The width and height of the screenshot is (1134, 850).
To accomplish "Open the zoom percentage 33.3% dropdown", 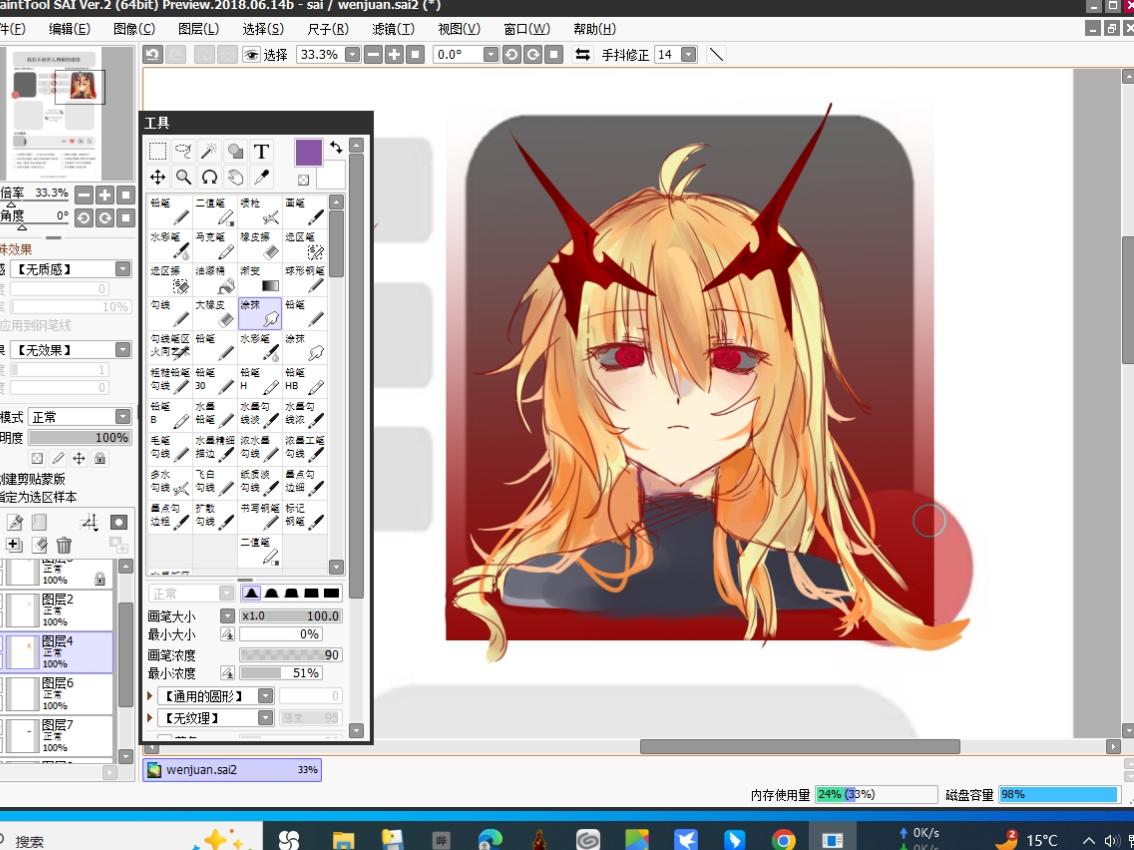I will (352, 55).
